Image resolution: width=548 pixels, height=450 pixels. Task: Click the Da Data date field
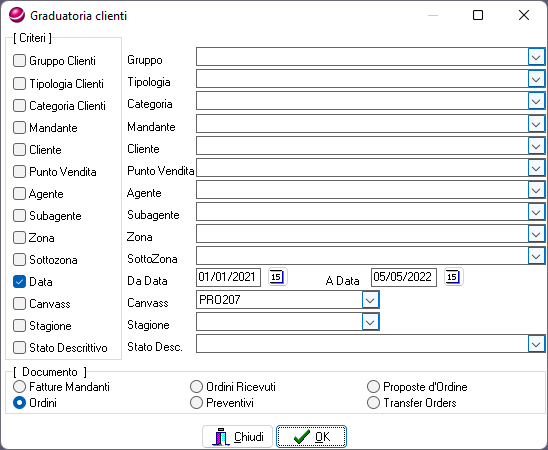[229, 277]
